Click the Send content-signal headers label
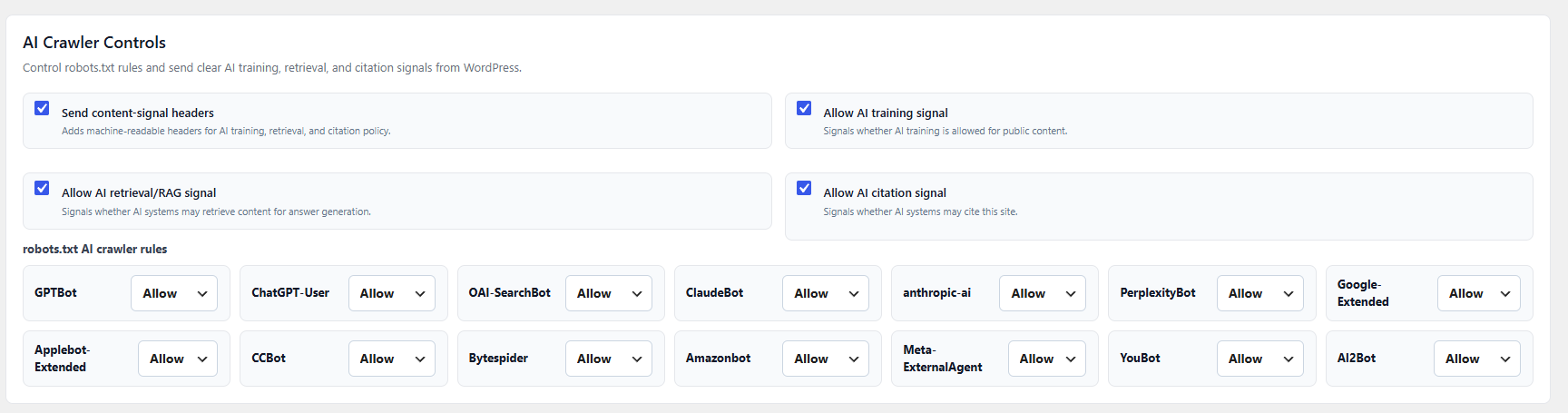This screenshot has height=413, width=1568. [138, 113]
